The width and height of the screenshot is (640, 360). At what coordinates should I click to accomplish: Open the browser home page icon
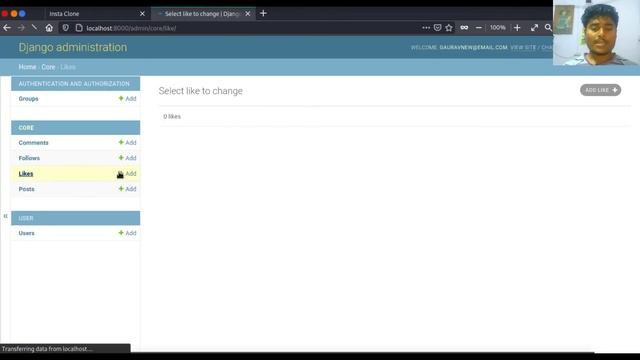point(49,28)
